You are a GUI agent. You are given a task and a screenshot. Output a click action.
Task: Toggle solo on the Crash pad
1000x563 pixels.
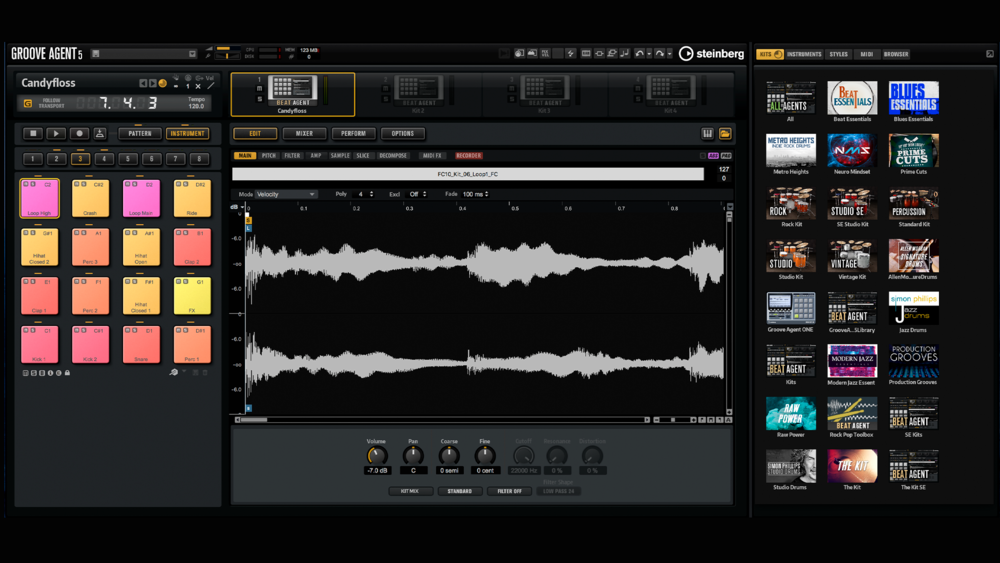(x=84, y=184)
